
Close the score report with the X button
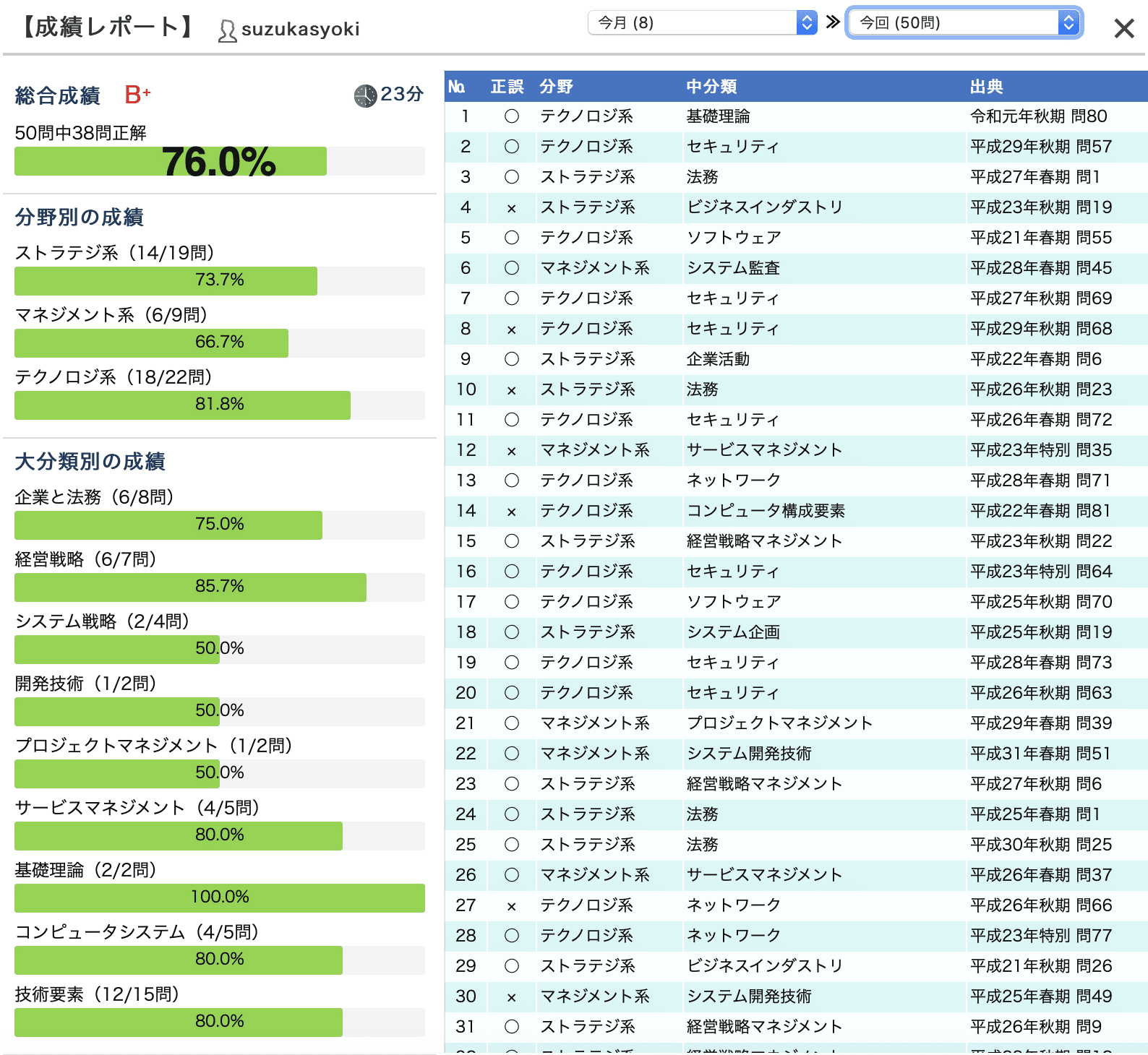pyautogui.click(x=1124, y=28)
